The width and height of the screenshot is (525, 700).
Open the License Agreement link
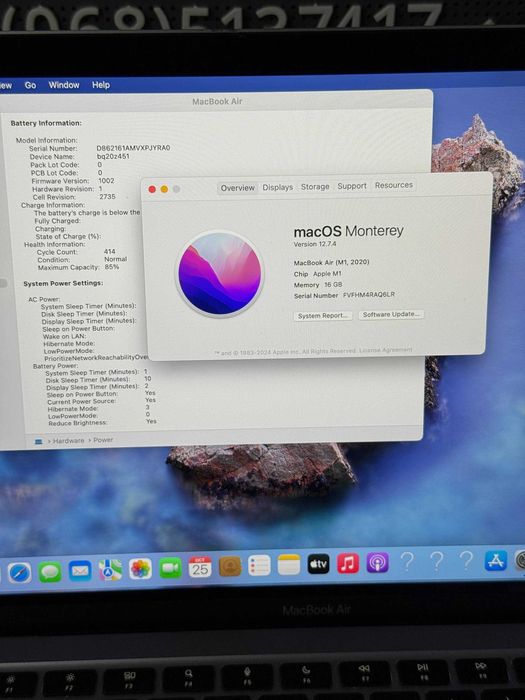tap(386, 350)
